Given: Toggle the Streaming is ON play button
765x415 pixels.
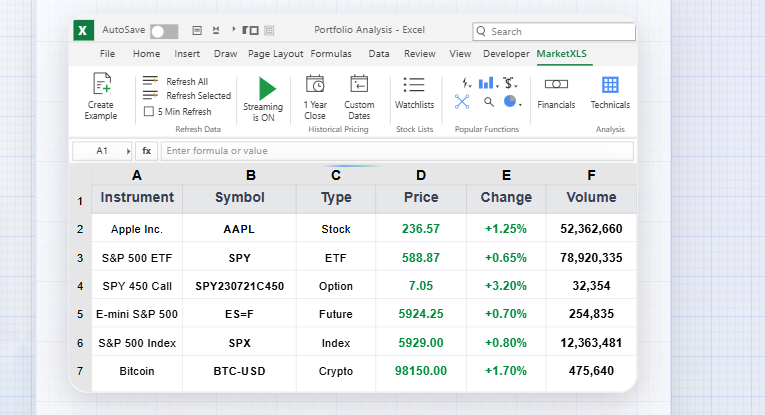Looking at the screenshot, I should pos(264,88).
